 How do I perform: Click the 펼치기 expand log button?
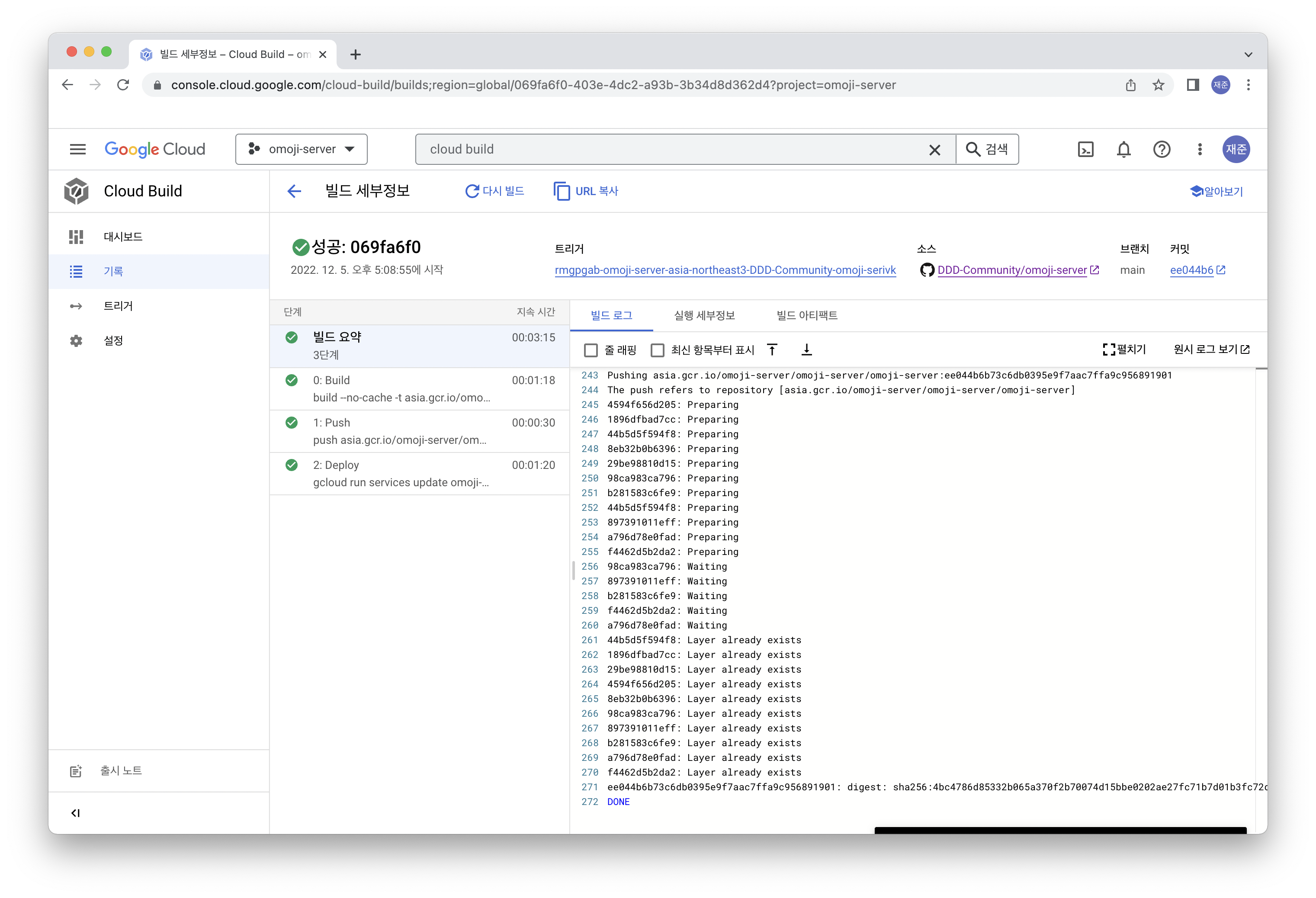[1124, 350]
